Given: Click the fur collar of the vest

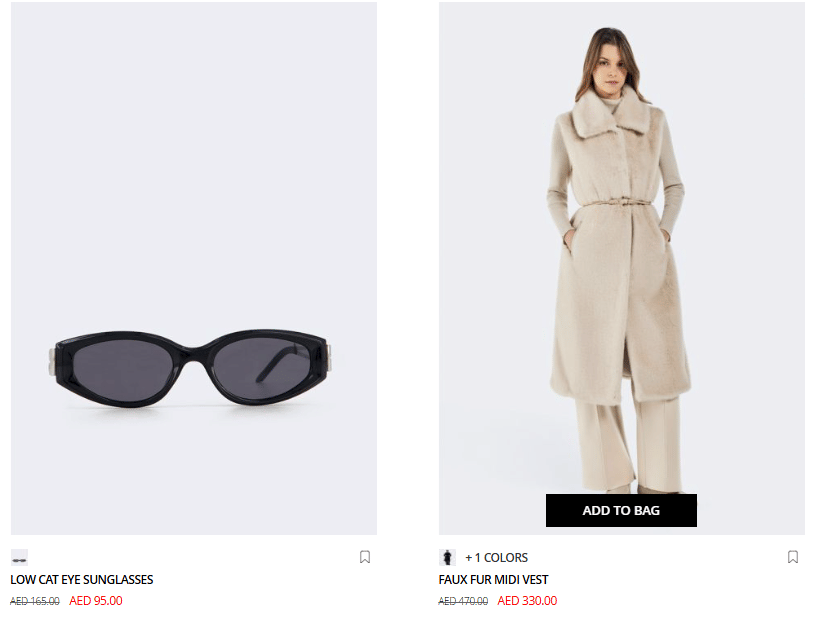Looking at the screenshot, I should click(x=612, y=115).
